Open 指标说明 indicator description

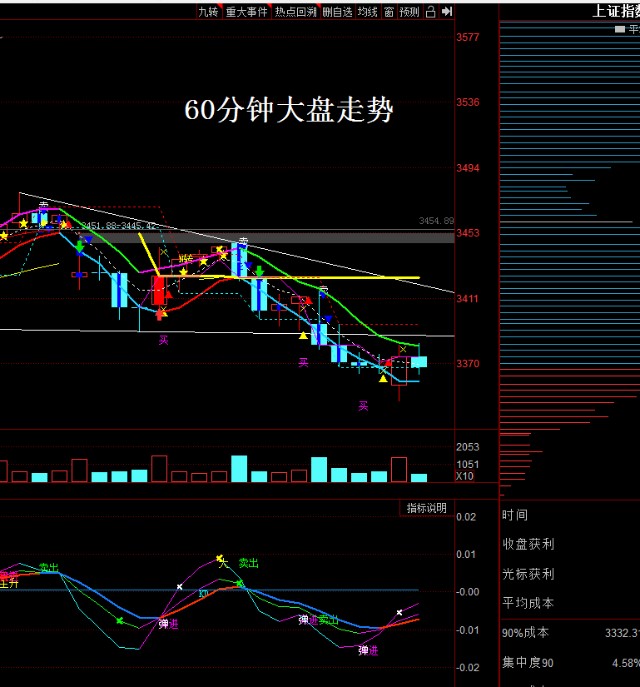(x=426, y=509)
